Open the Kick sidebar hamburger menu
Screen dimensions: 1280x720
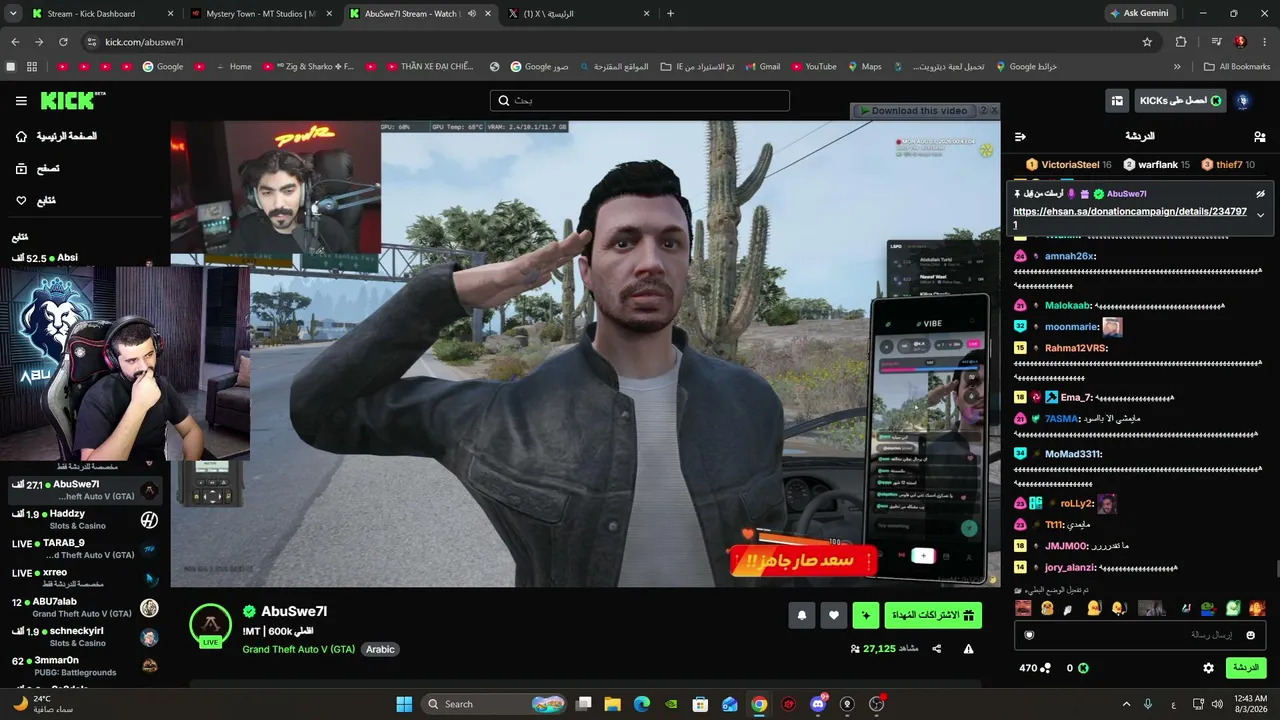[21, 101]
